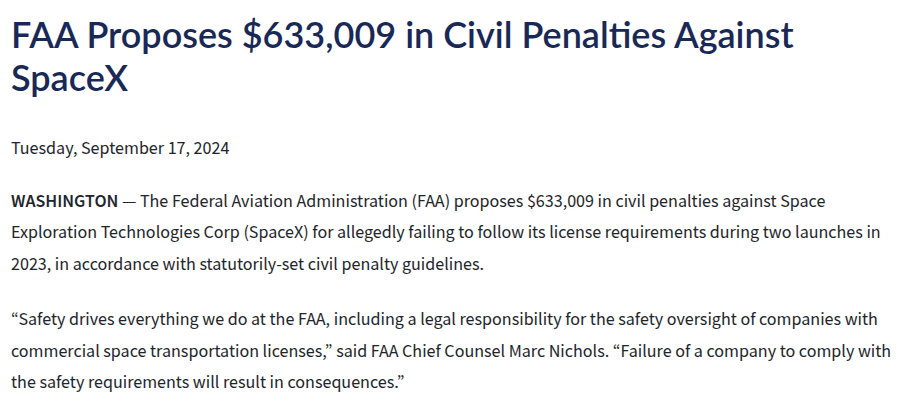The width and height of the screenshot is (916, 414).
Task: Click "SpaceX" on the headline's second line
Action: tap(70, 79)
